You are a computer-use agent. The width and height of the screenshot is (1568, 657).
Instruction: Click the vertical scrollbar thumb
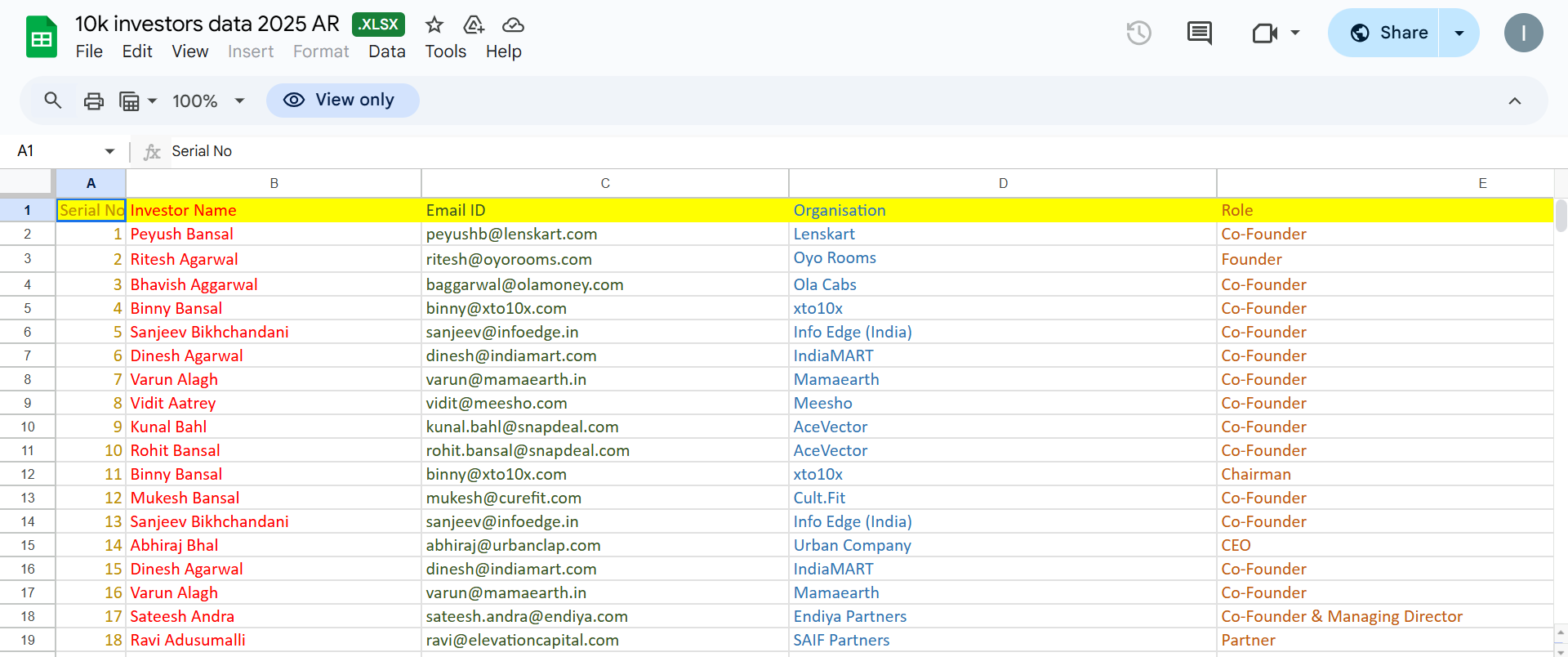1561,216
